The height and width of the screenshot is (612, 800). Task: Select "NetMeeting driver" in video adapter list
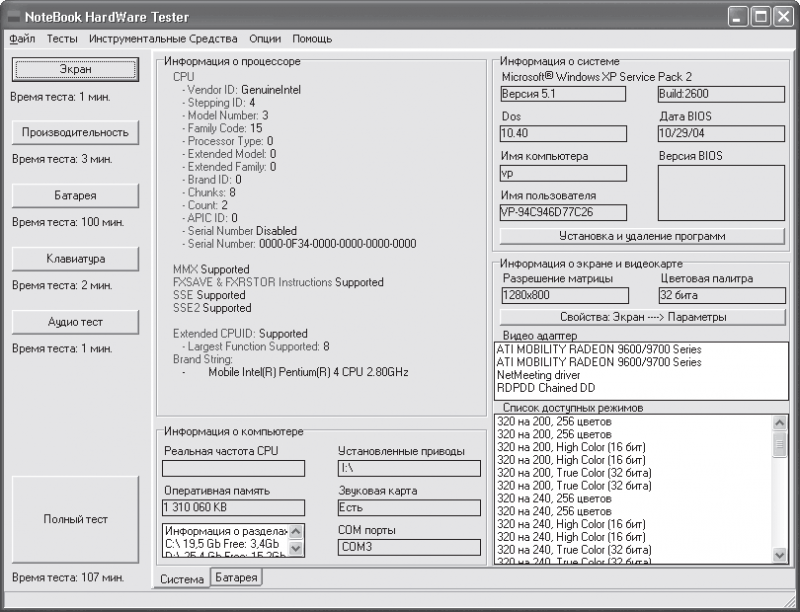pyautogui.click(x=539, y=375)
